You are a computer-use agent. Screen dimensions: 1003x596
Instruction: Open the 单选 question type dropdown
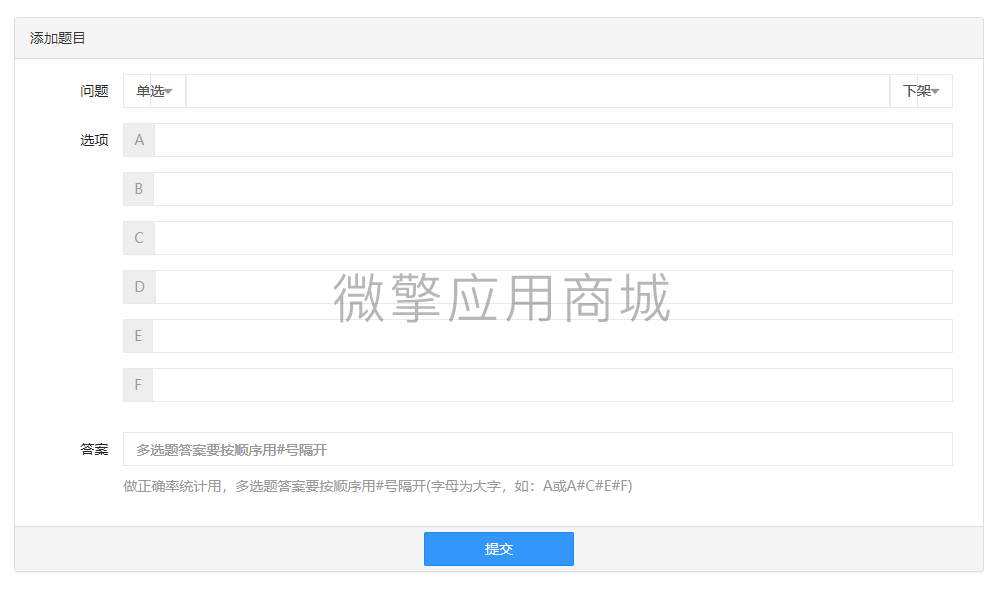pos(154,91)
